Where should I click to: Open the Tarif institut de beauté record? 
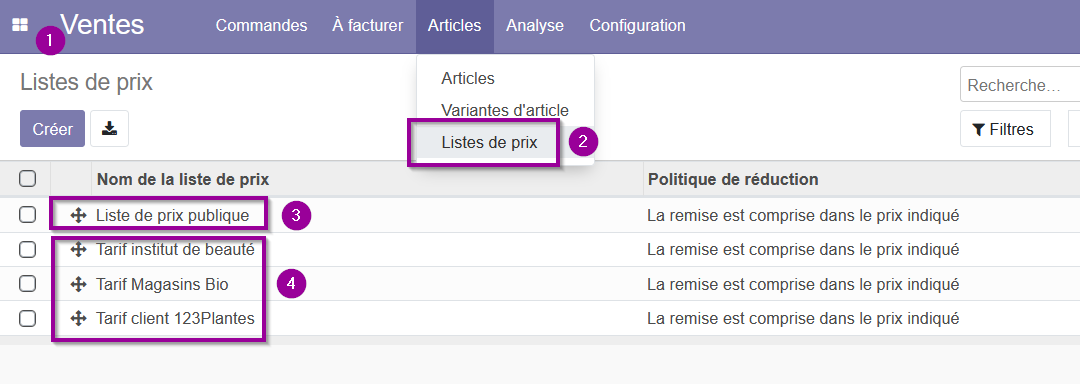175,249
